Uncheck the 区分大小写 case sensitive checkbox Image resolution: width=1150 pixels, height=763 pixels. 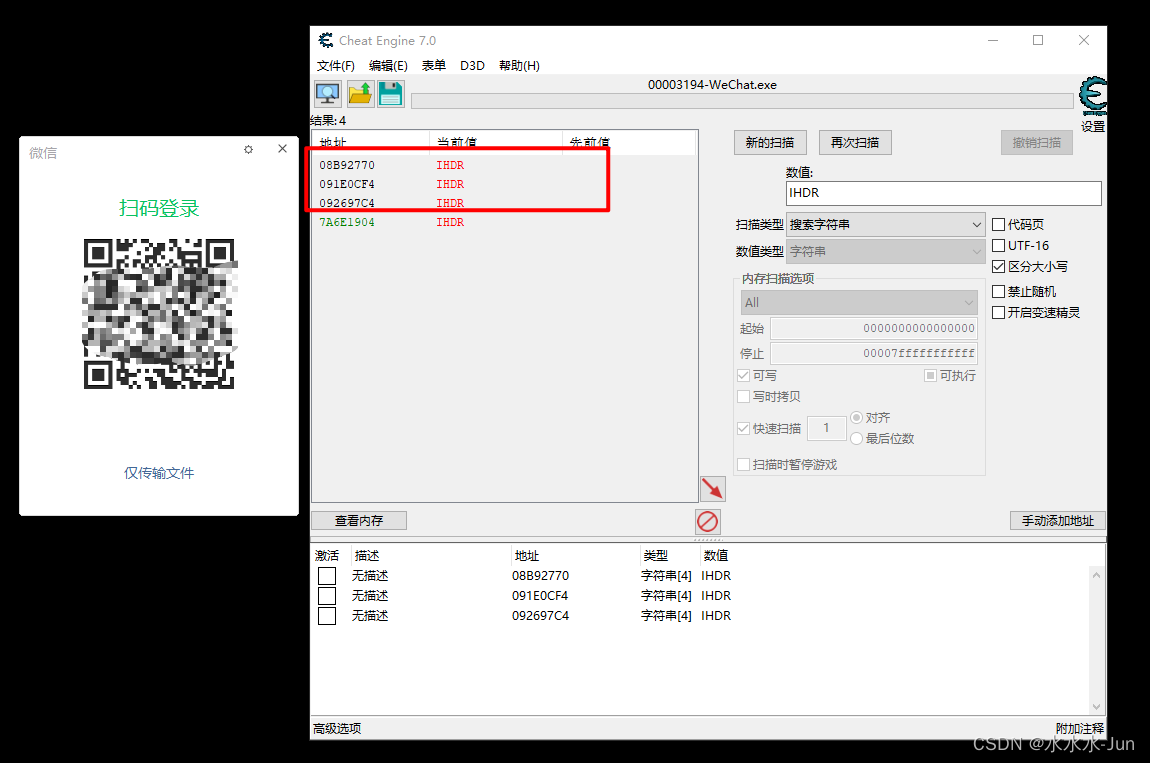pyautogui.click(x=999, y=266)
